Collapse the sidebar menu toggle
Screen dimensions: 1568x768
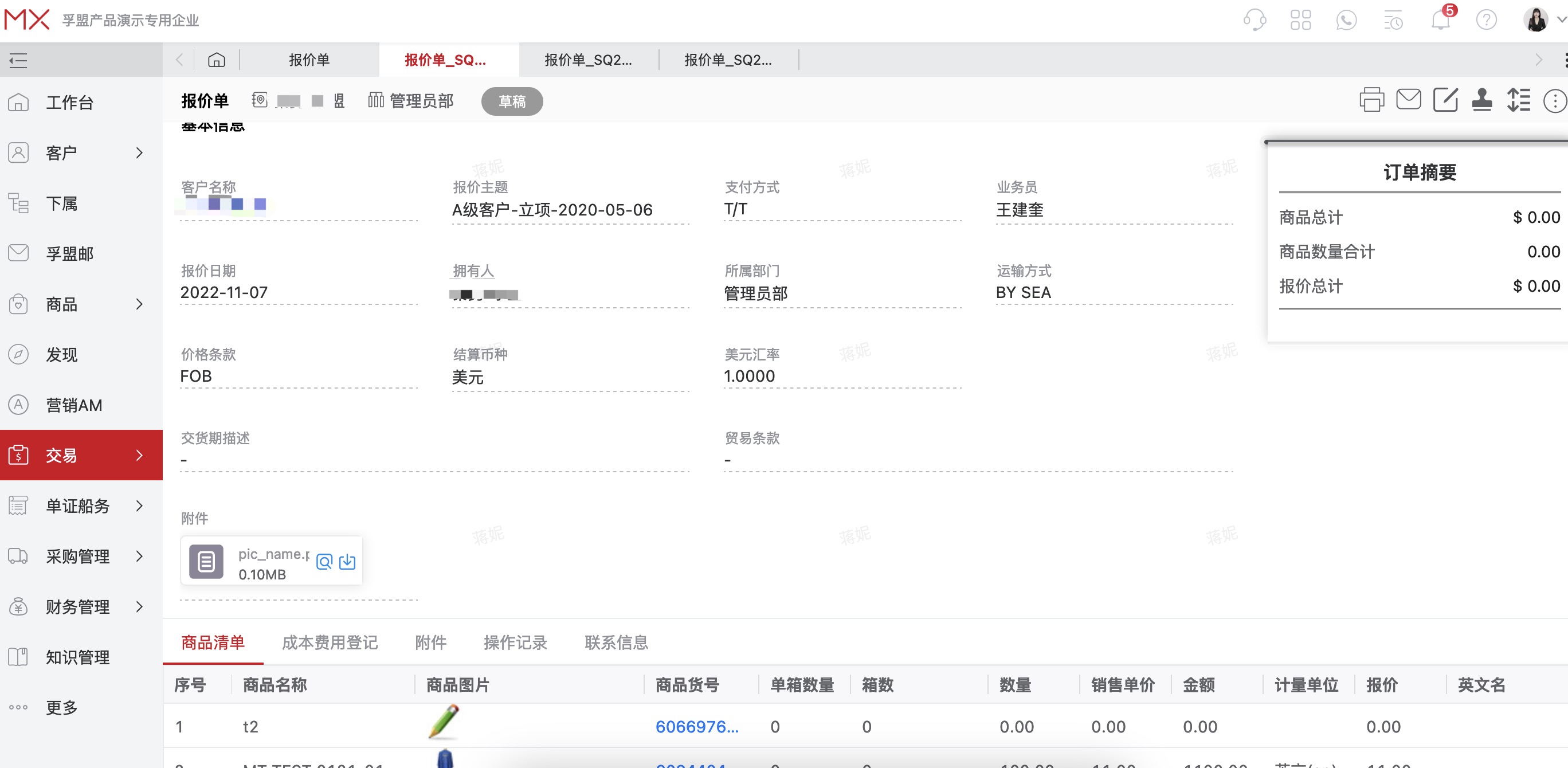[19, 60]
